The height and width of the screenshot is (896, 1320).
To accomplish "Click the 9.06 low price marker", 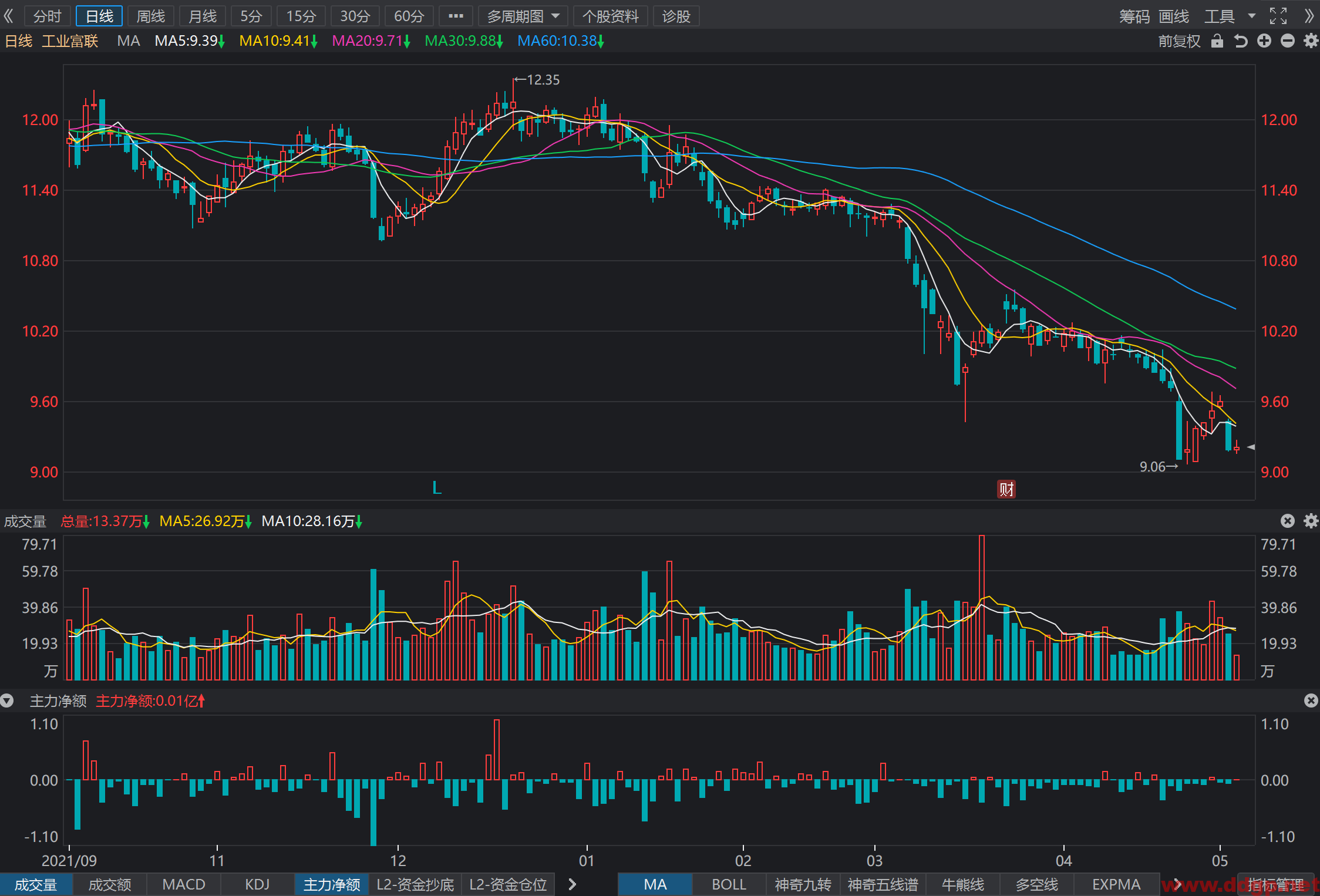I will (1159, 467).
